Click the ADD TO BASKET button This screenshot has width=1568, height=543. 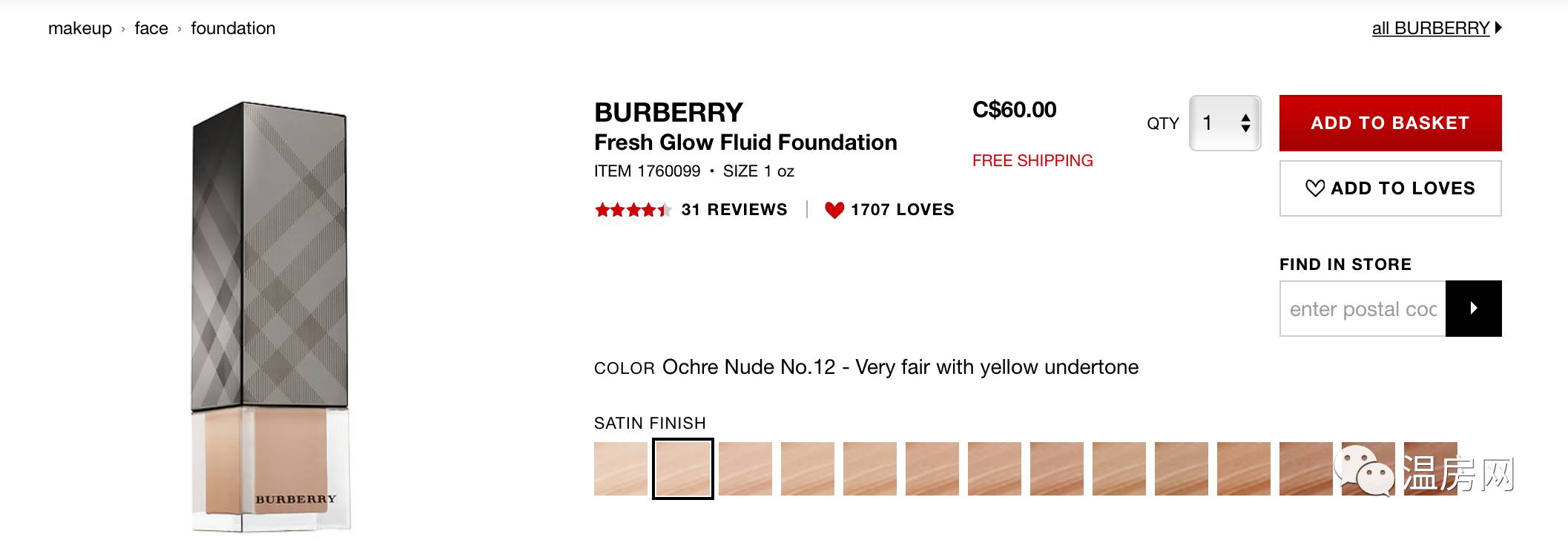click(1390, 123)
